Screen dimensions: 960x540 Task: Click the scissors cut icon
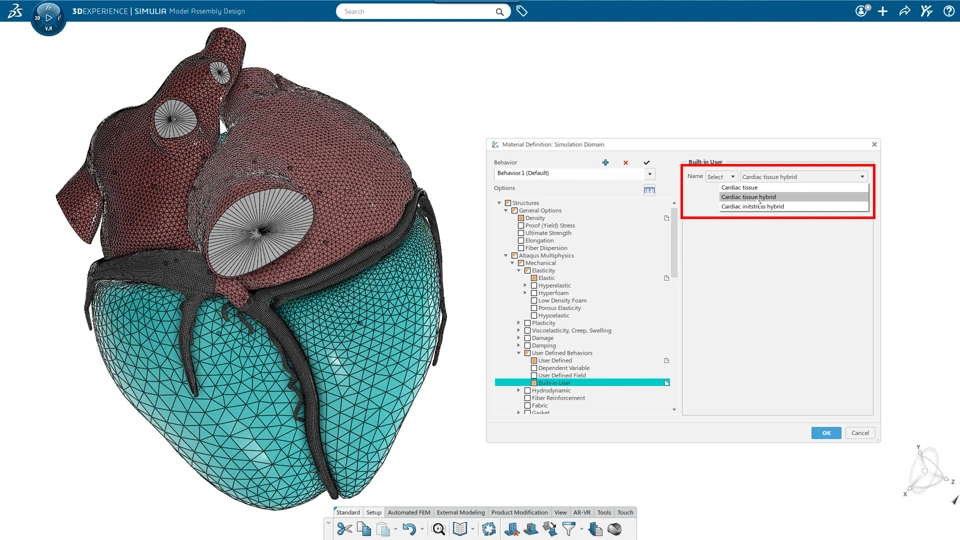click(x=344, y=529)
